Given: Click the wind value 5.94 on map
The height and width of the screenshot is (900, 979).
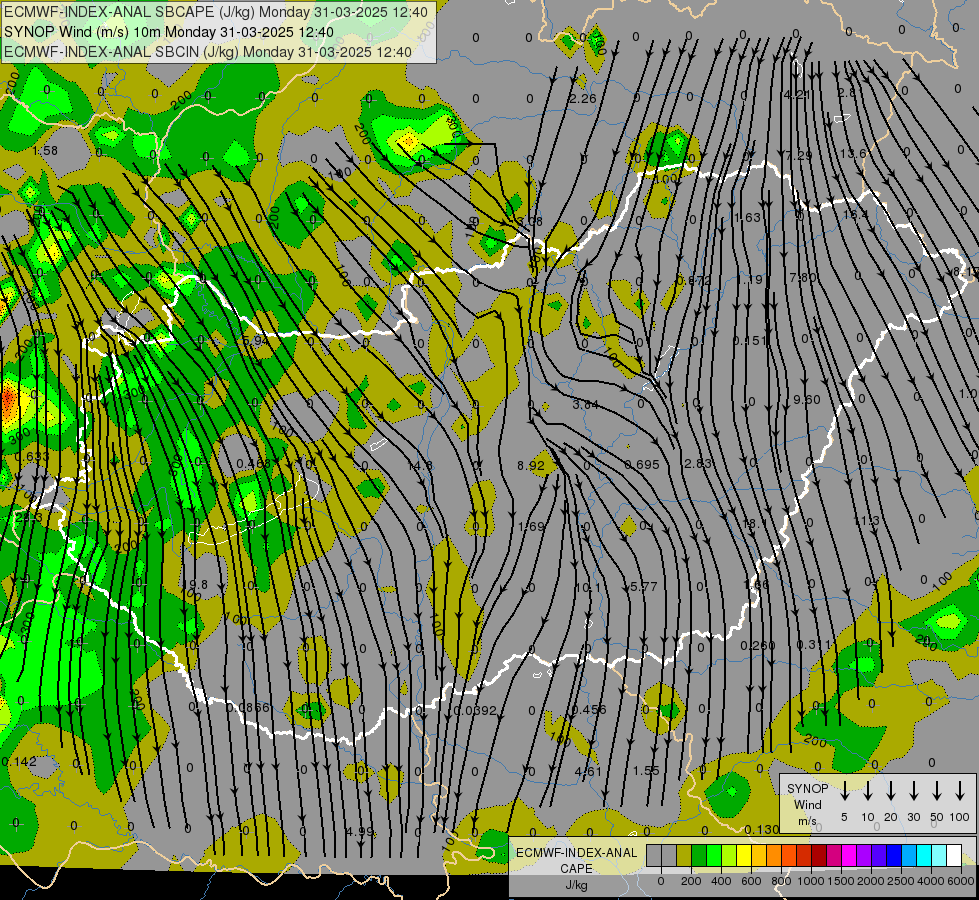Looking at the screenshot, I should pos(255,341).
